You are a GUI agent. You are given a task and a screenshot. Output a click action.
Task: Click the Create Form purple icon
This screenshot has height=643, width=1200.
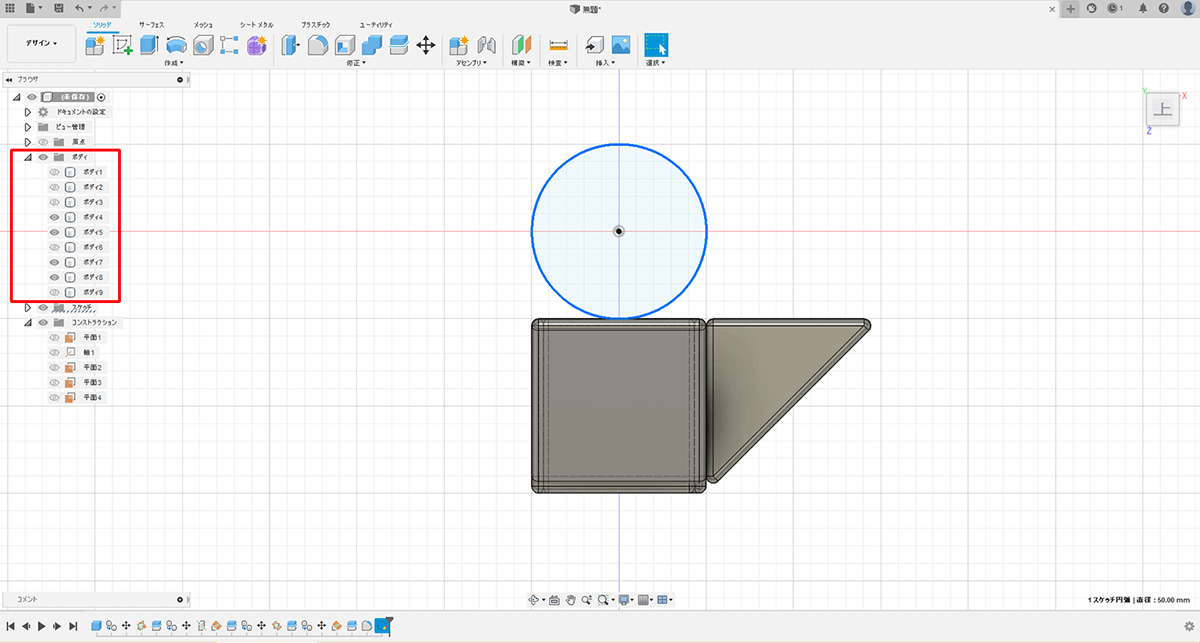tap(257, 45)
